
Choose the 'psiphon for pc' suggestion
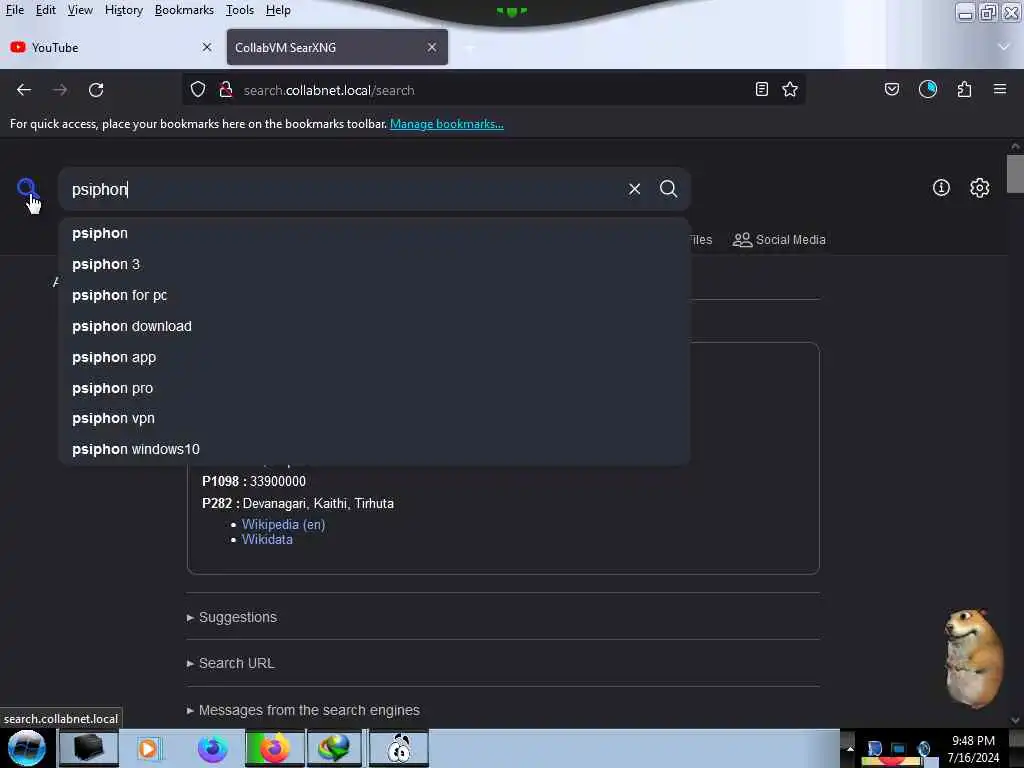(x=374, y=295)
